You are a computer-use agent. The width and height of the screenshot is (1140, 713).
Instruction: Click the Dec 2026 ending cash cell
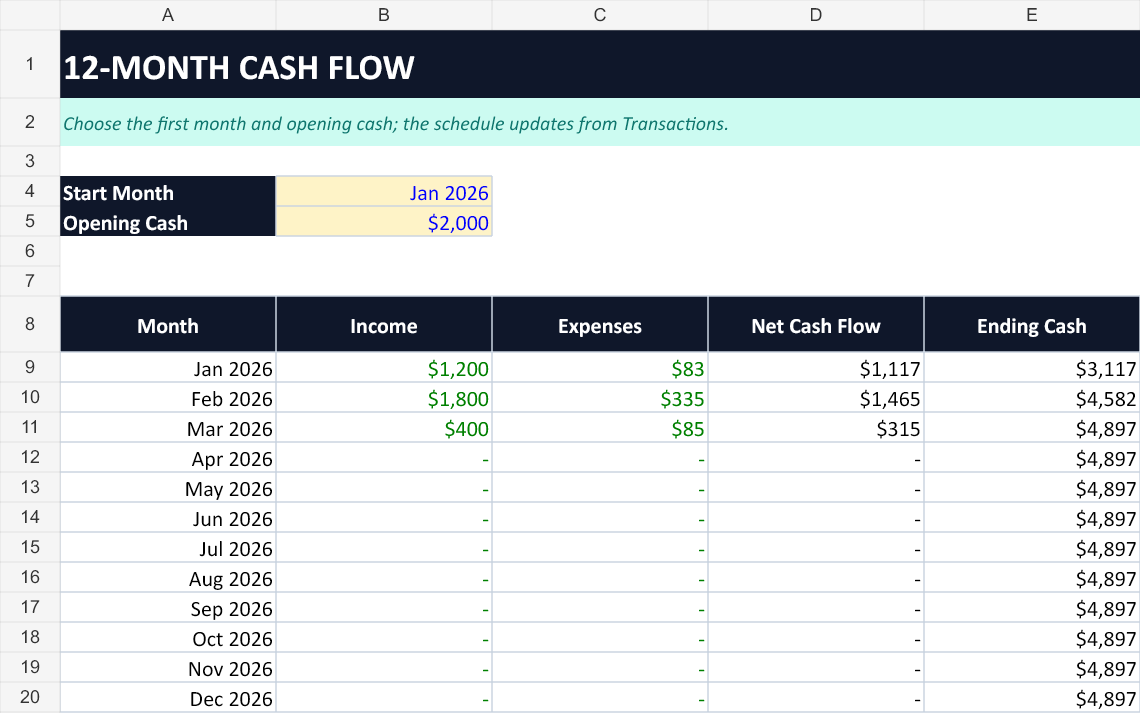(1032, 698)
